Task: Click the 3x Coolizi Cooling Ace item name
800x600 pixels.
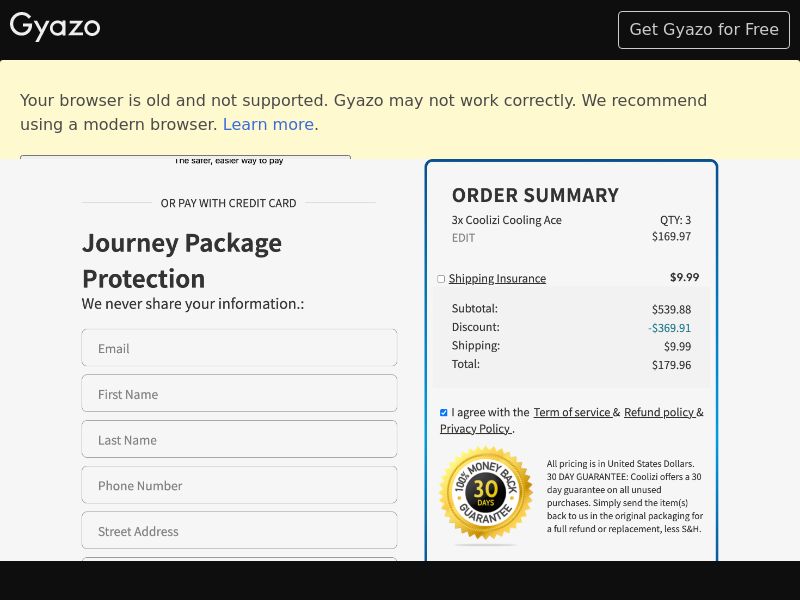Action: tap(507, 220)
